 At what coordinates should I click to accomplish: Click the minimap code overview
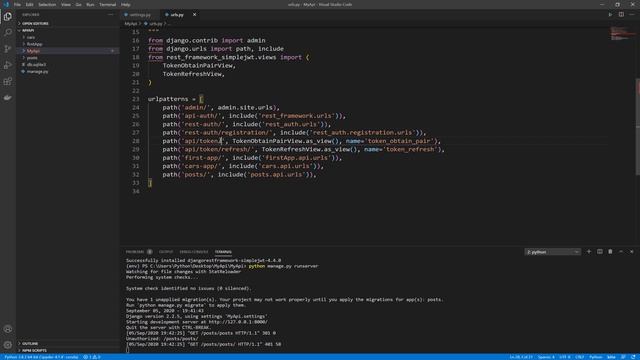tap(622, 33)
